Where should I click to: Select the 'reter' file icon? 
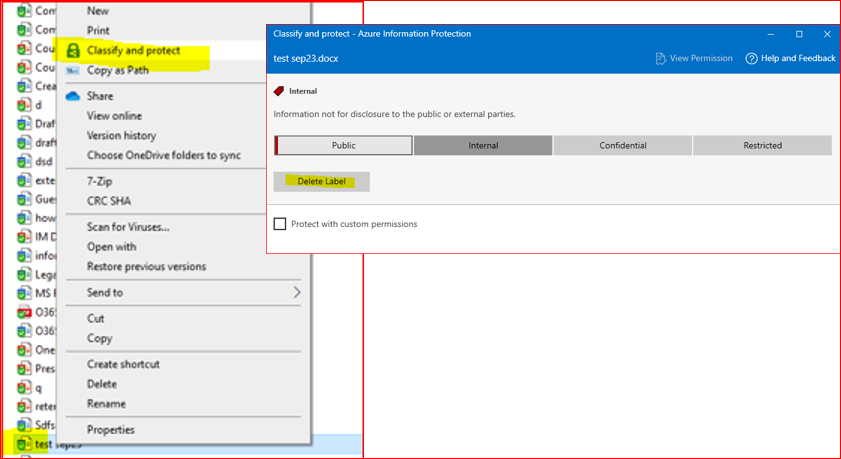24,406
